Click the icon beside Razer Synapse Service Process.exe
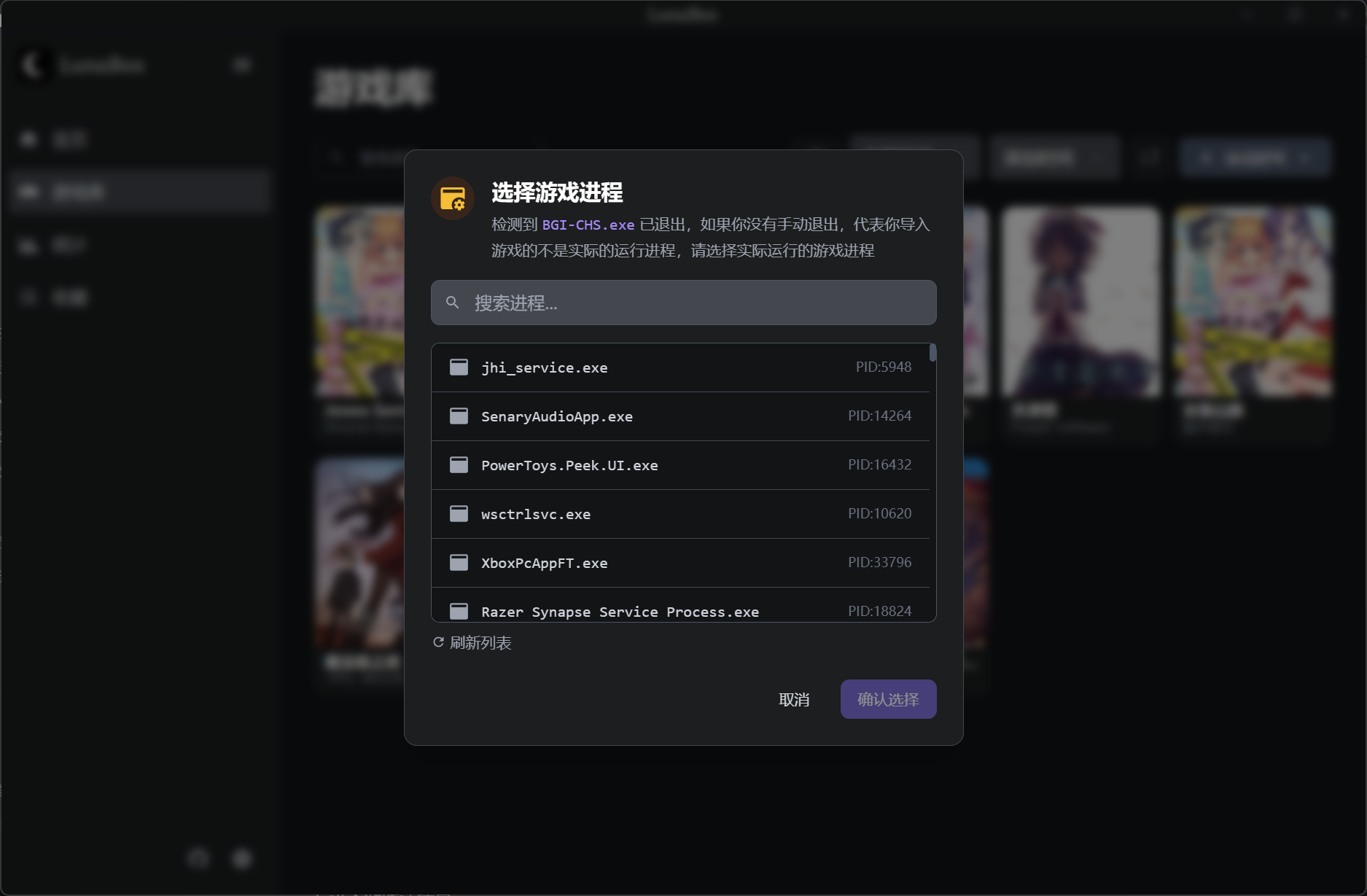Image resolution: width=1367 pixels, height=896 pixels. click(459, 611)
